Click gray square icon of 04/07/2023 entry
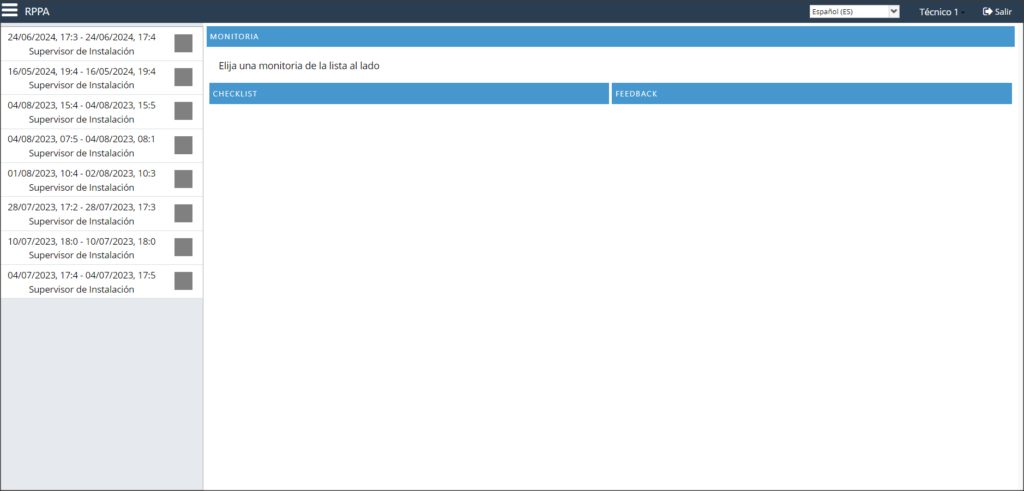1024x491 pixels. 184,281
